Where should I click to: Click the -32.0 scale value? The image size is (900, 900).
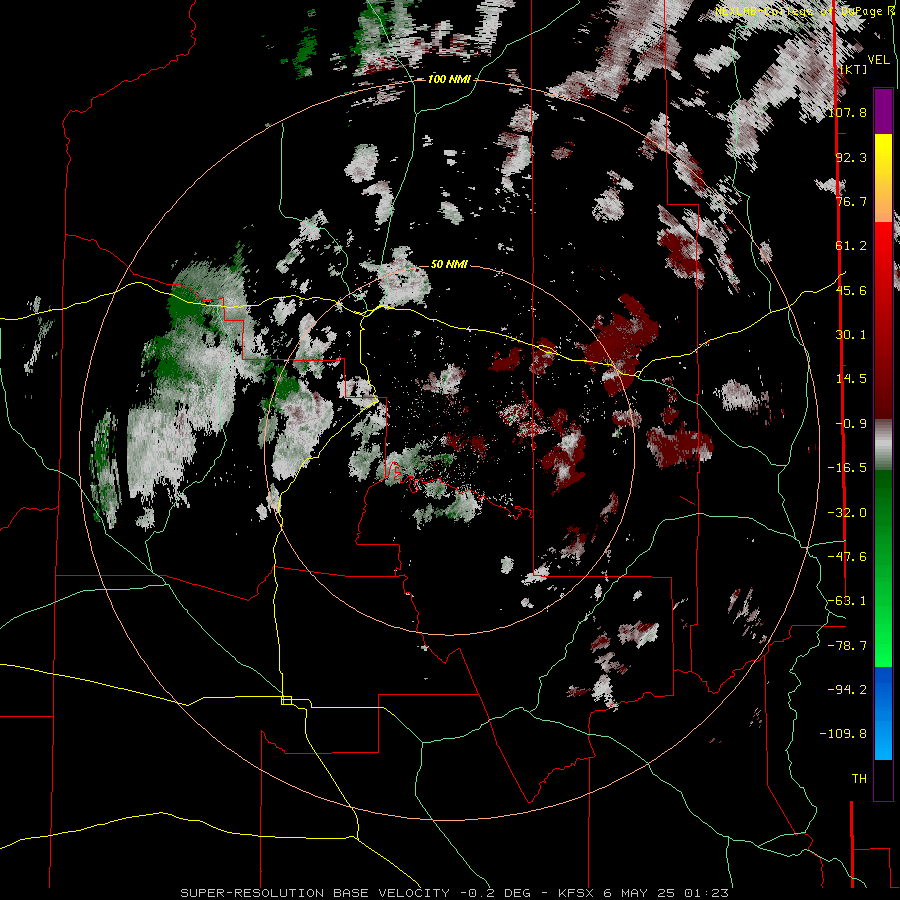click(x=847, y=513)
